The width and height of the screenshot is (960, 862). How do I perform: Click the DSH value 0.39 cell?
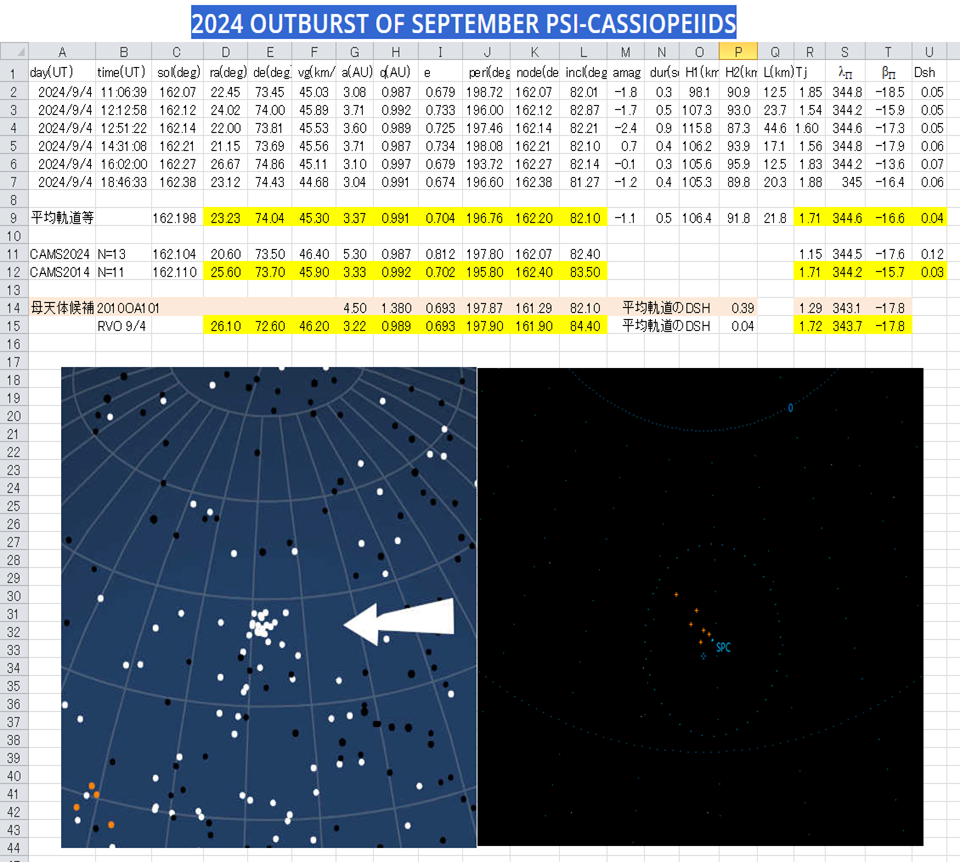[742, 308]
